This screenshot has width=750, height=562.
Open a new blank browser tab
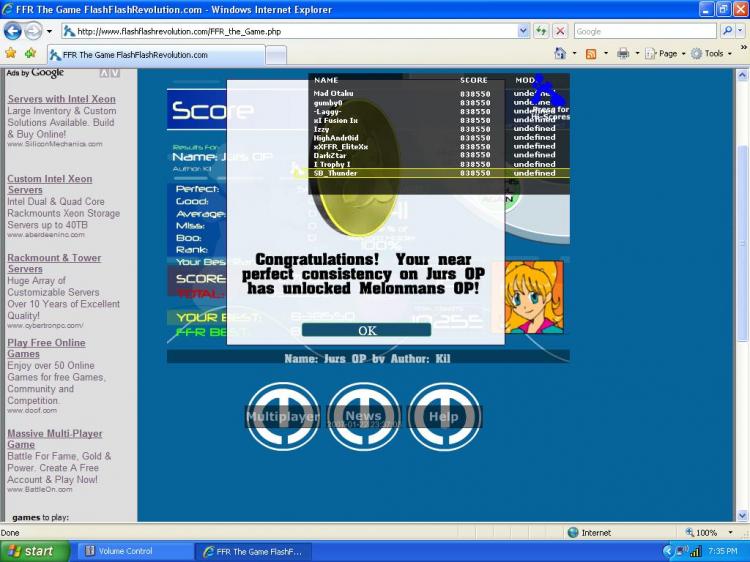(276, 55)
